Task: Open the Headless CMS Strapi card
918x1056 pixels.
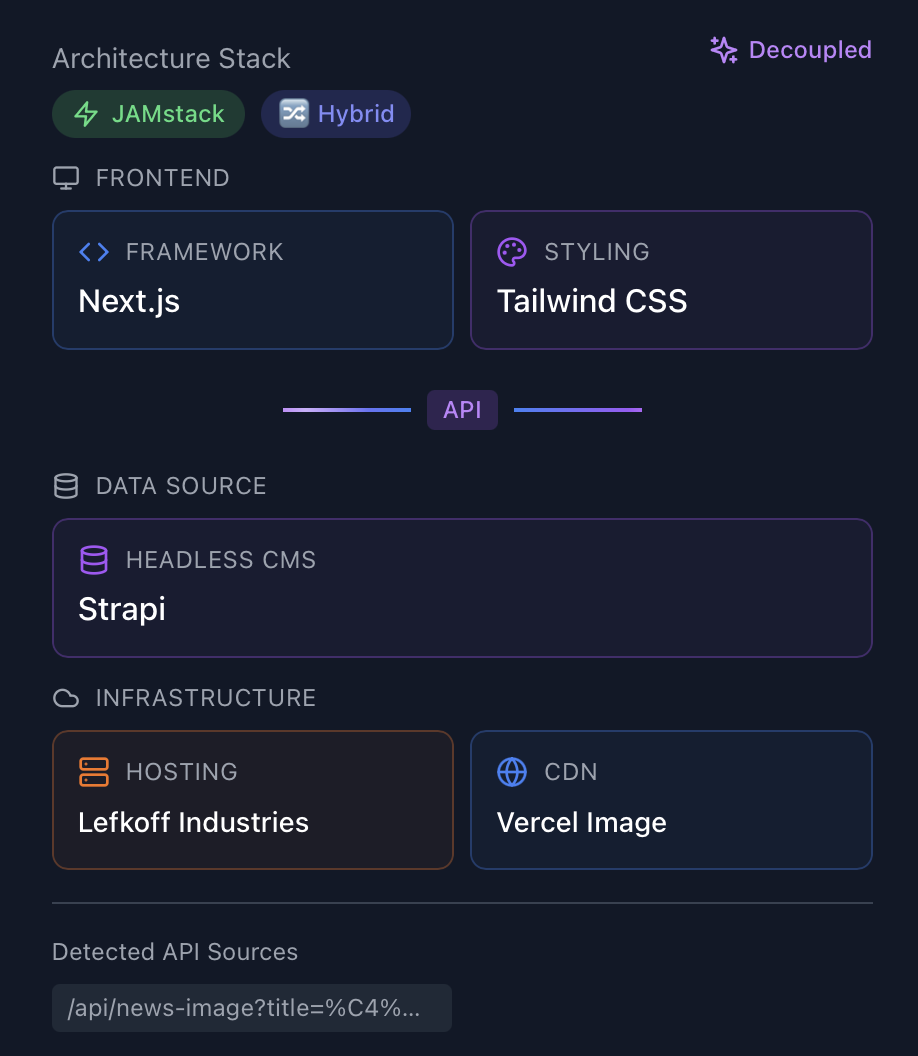Action: [462, 588]
